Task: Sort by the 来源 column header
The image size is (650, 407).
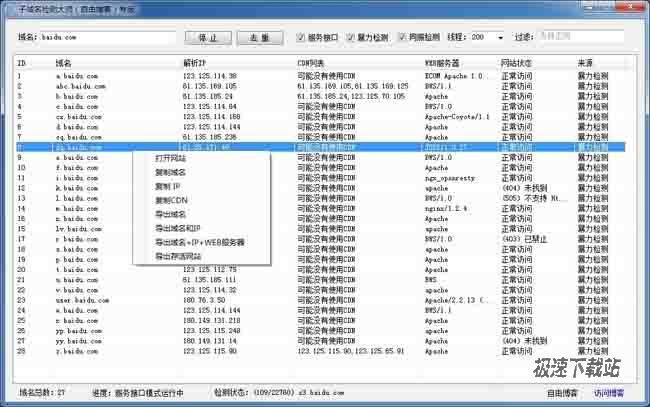Action: pos(585,63)
